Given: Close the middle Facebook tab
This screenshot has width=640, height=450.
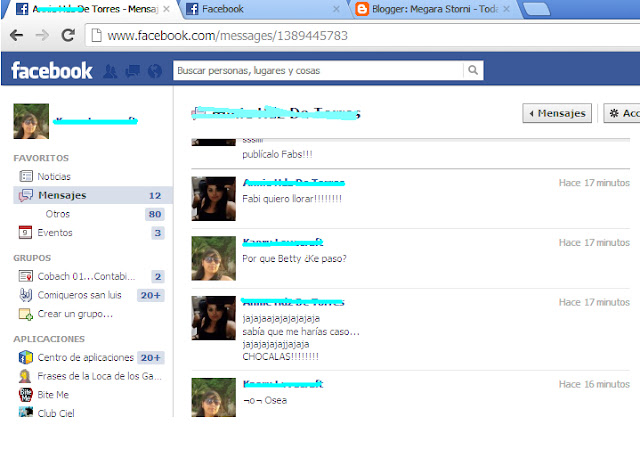Looking at the screenshot, I should [336, 9].
